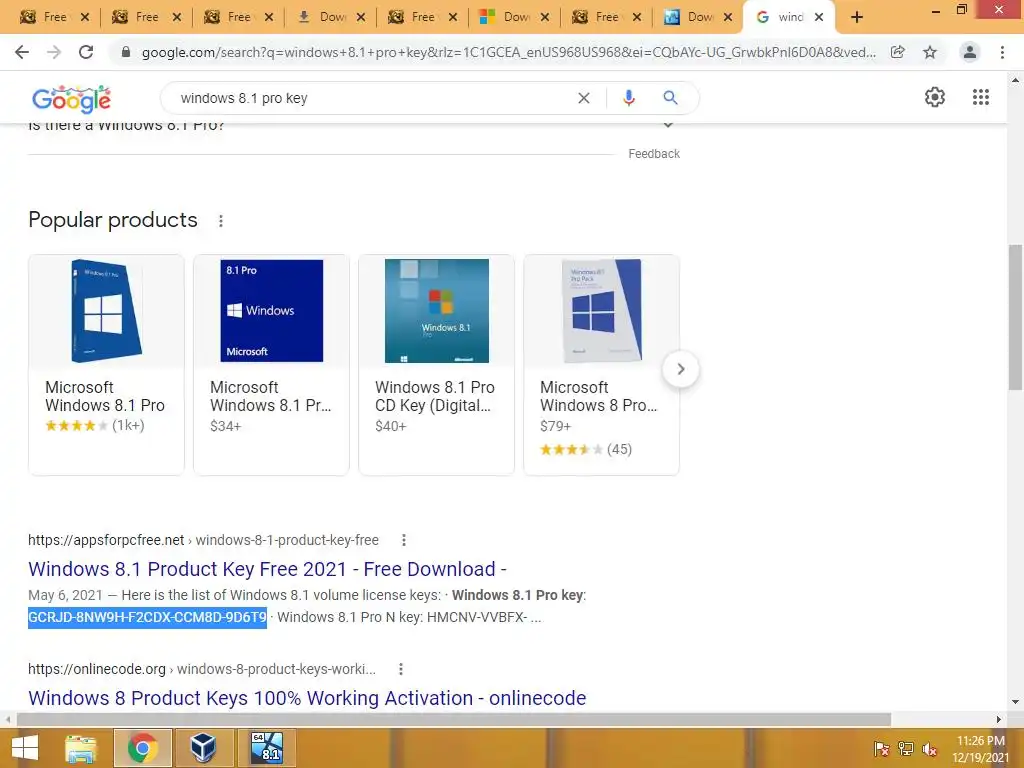1024x768 pixels.
Task: Open Microsoft Windows 8 Pro $79+ product
Action: tap(601, 364)
